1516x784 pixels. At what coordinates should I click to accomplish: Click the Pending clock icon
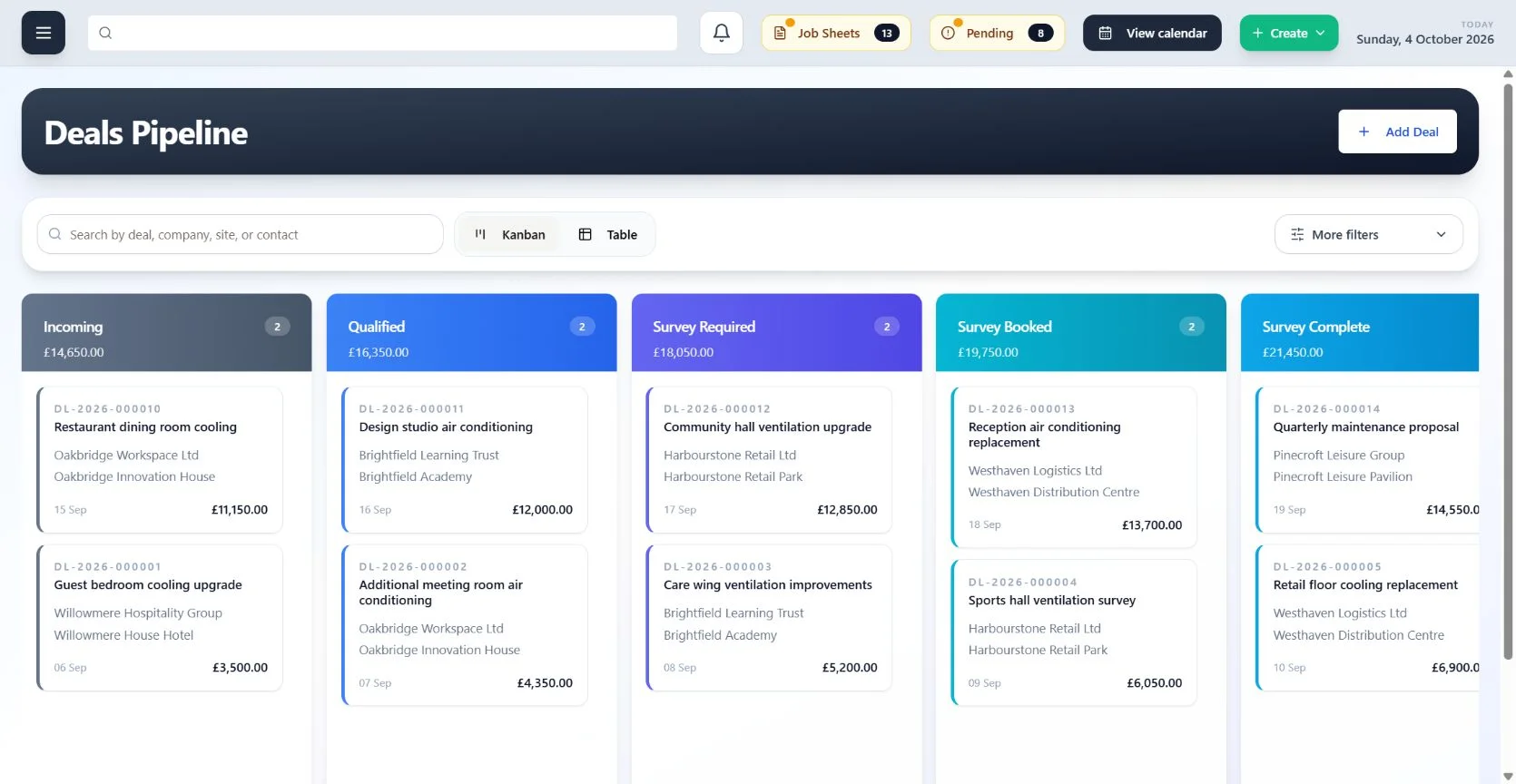coord(948,33)
